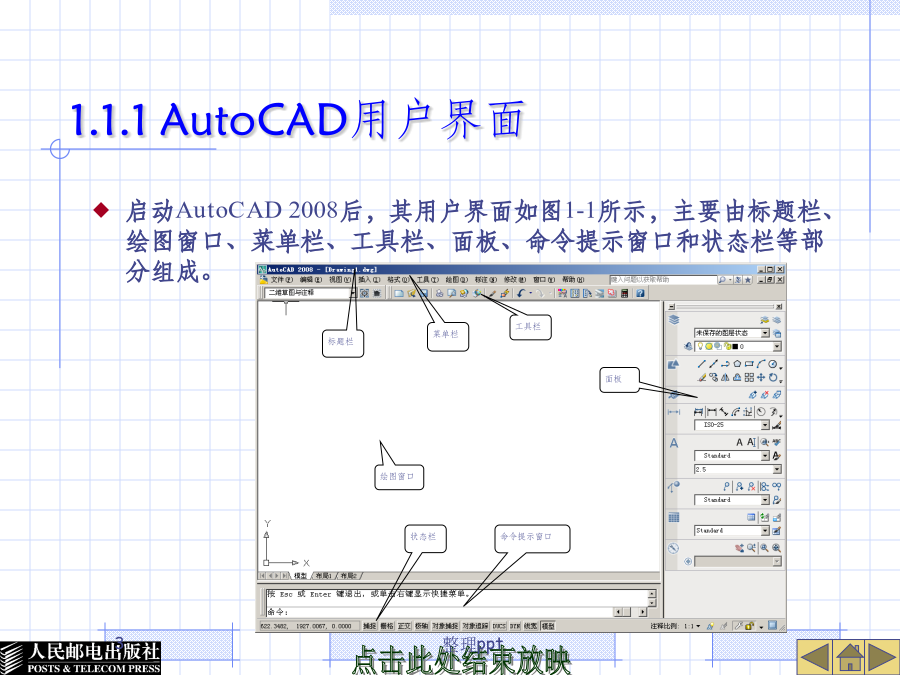The image size is (900, 675).
Task: Open the 文件 menu
Action: click(x=281, y=280)
